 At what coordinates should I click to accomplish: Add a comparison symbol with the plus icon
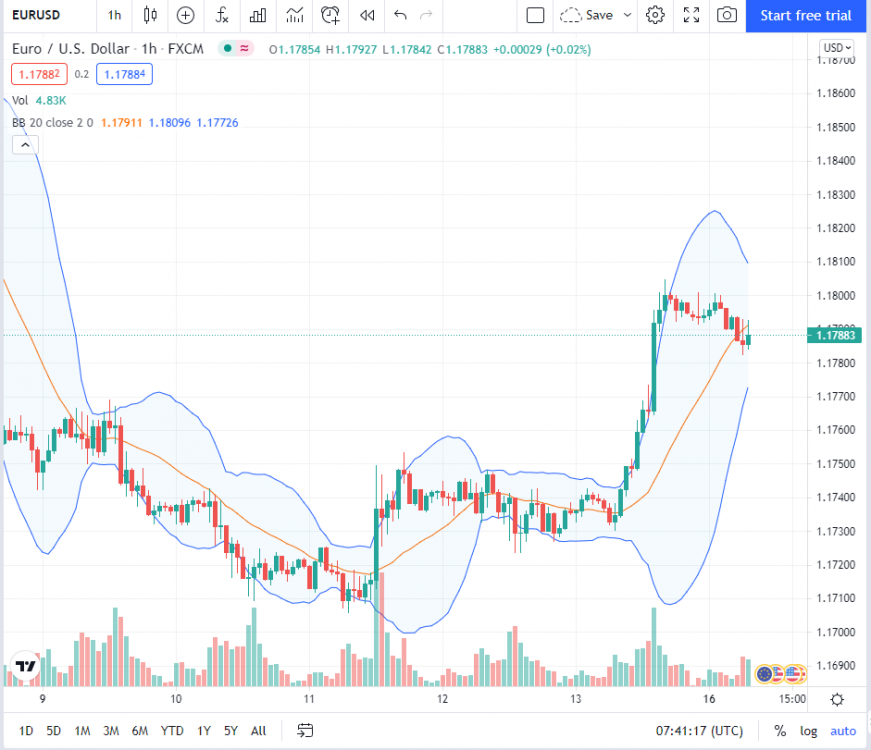(184, 16)
